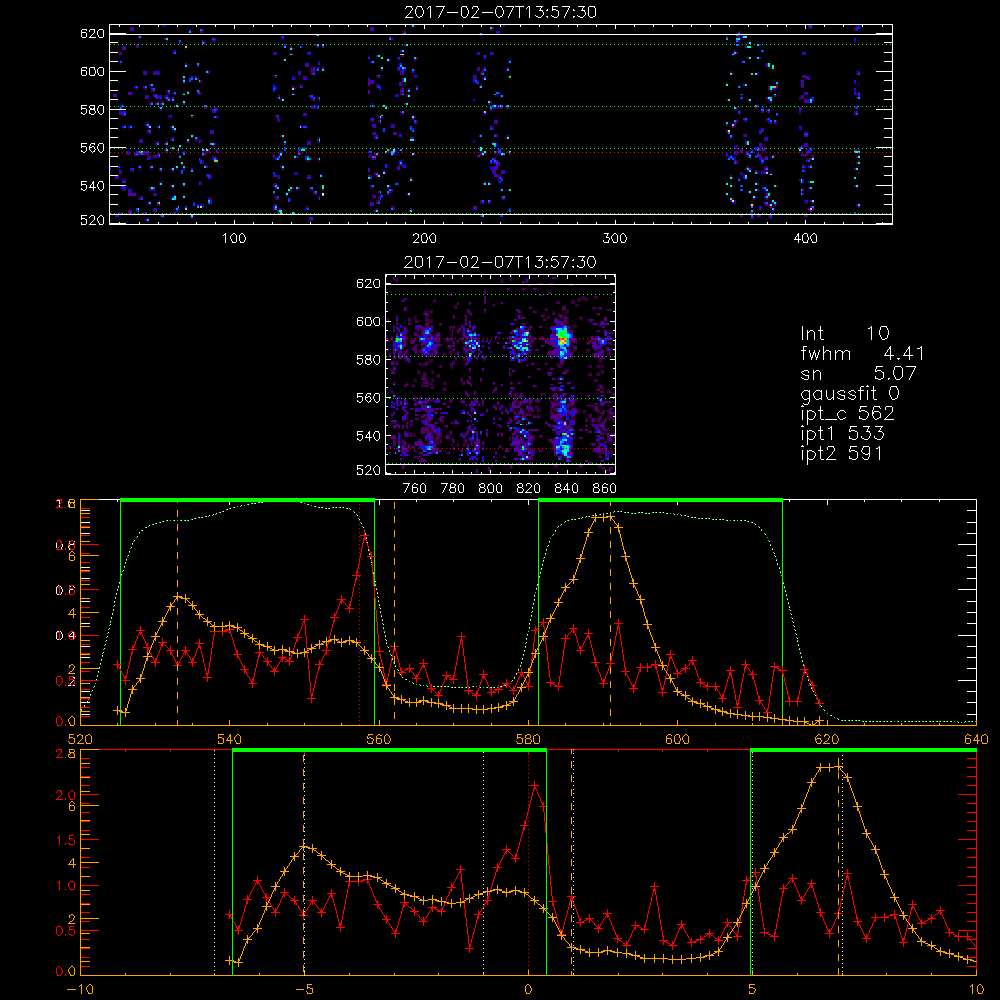
Task: Click x-axis label 580 on the upper profile plot
Action: [x=528, y=739]
